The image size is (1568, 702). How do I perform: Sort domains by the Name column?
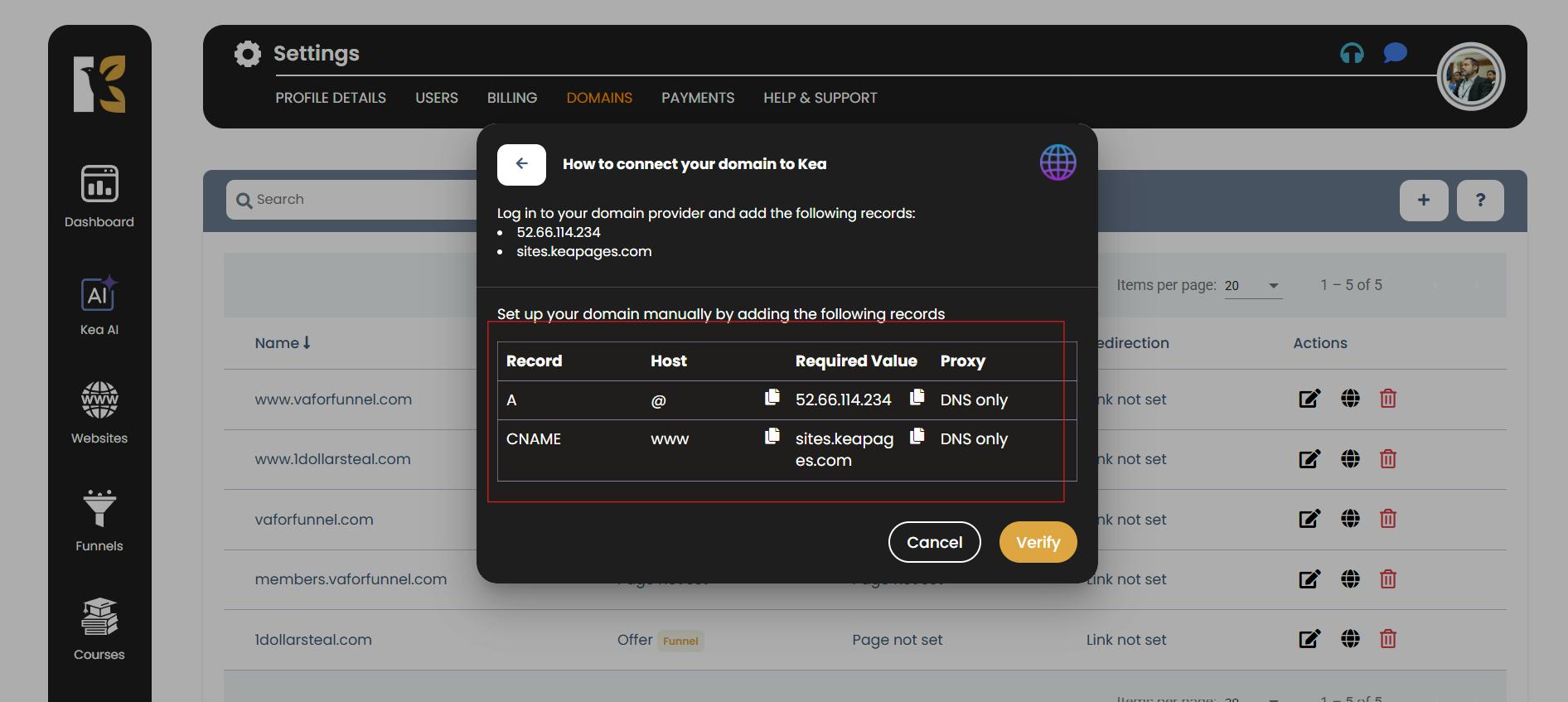[283, 343]
